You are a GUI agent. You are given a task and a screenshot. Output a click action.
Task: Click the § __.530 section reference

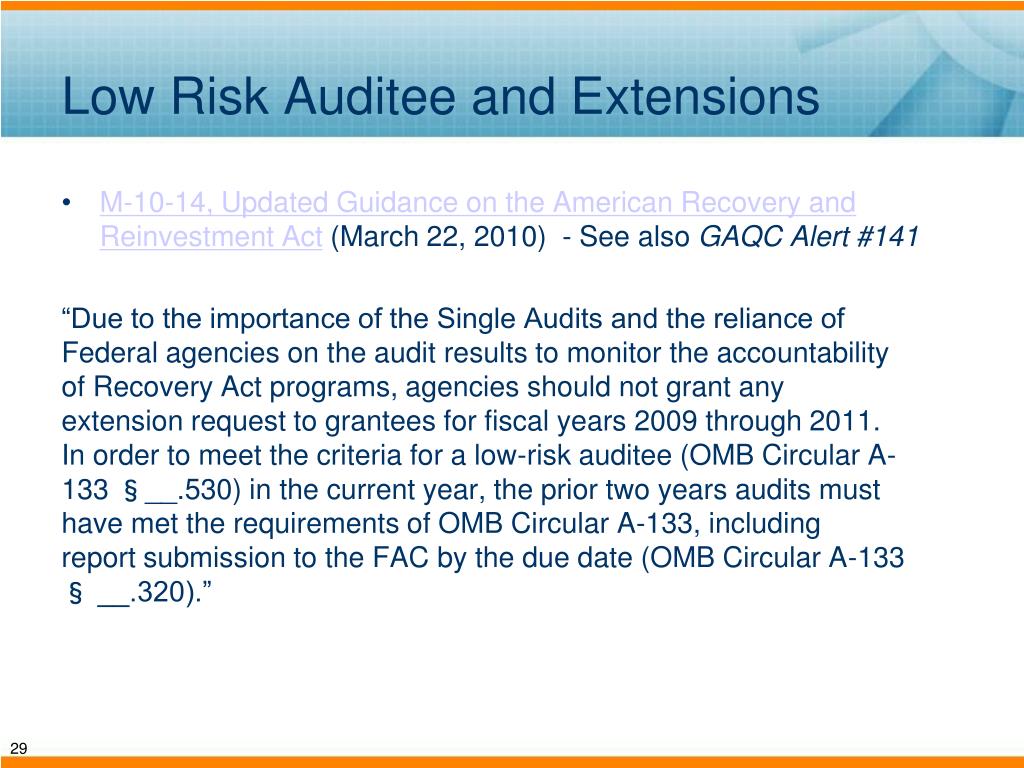[176, 490]
